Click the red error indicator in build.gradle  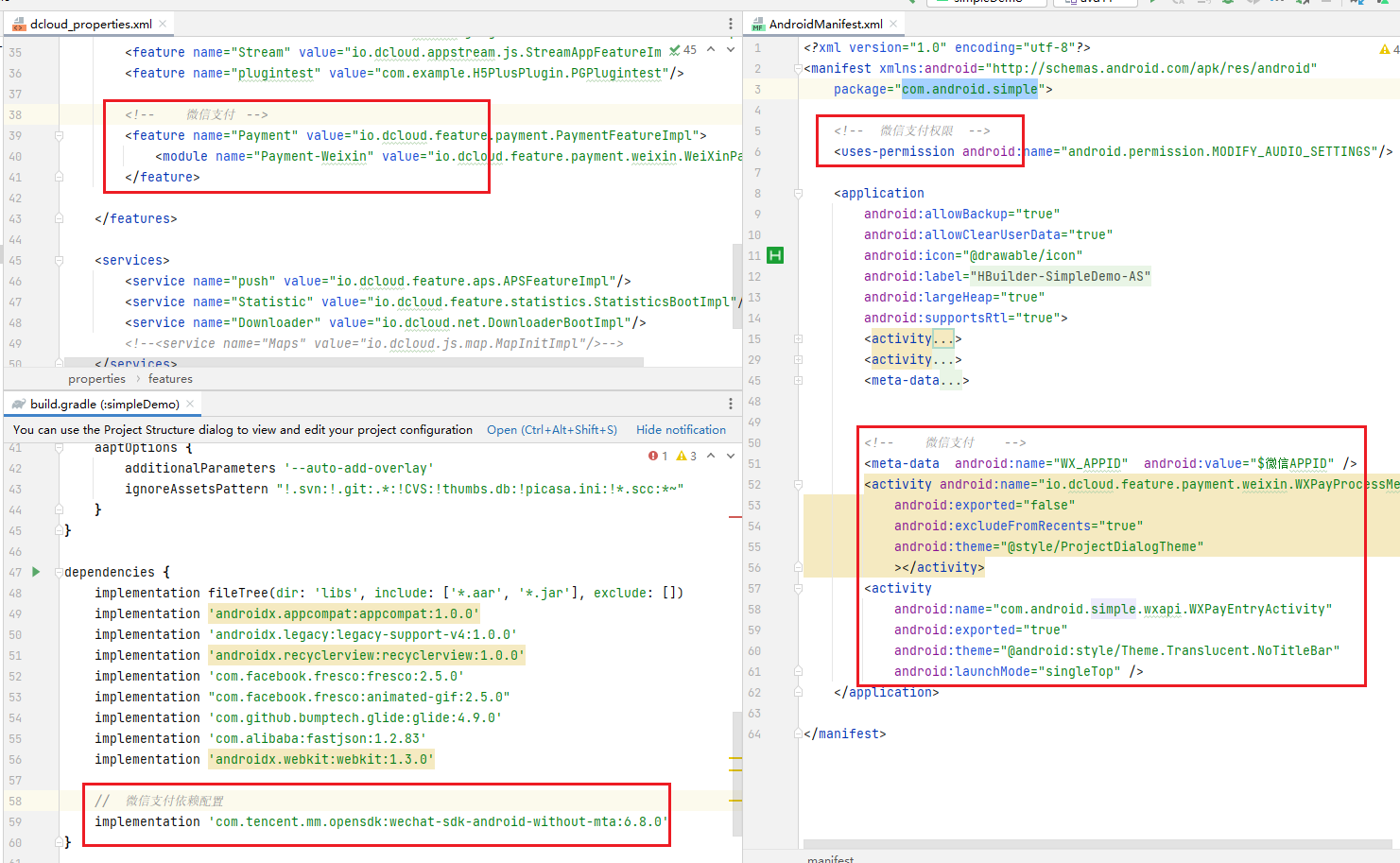pos(657,456)
